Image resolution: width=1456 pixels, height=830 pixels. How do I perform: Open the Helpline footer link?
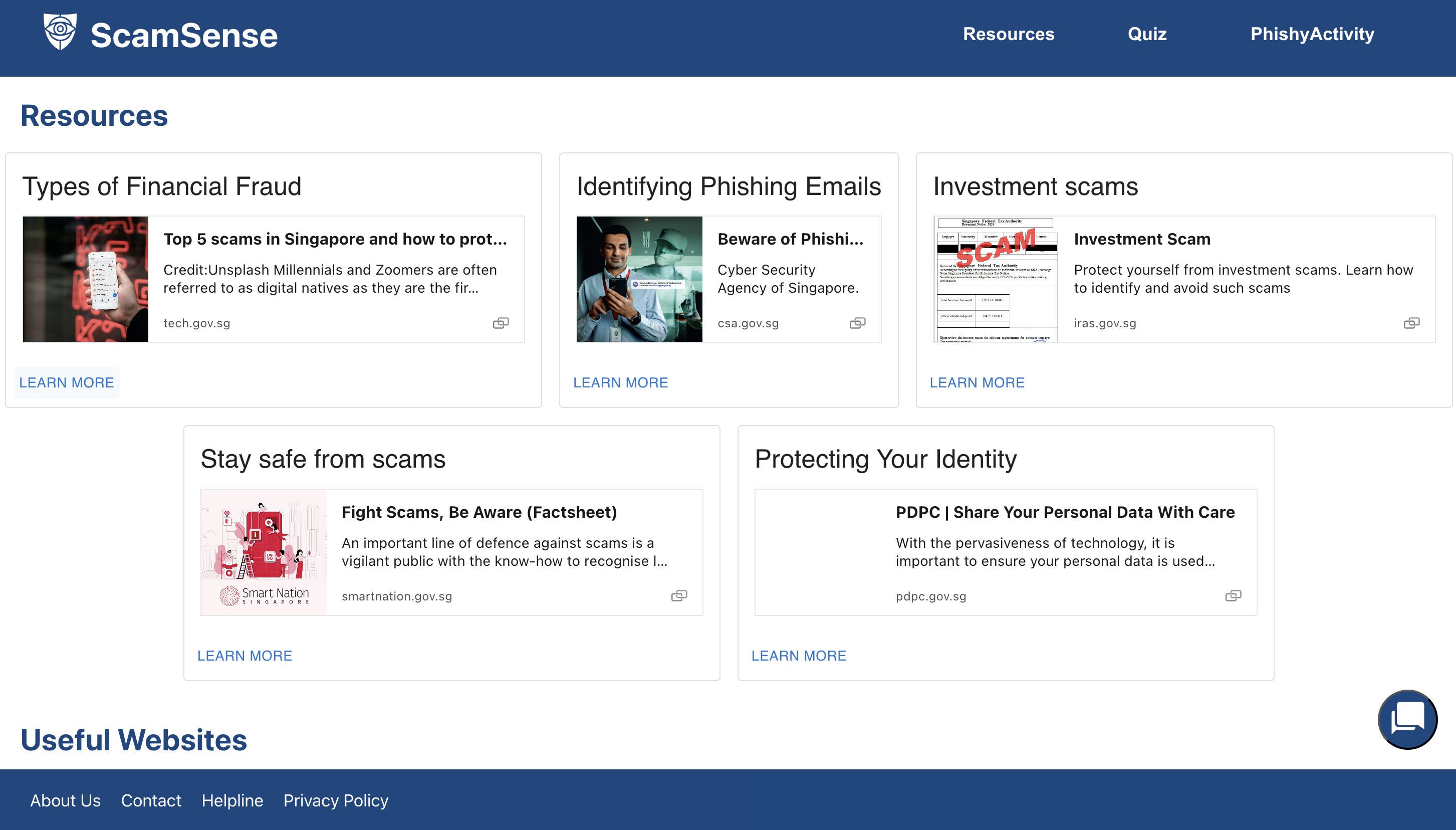232,800
